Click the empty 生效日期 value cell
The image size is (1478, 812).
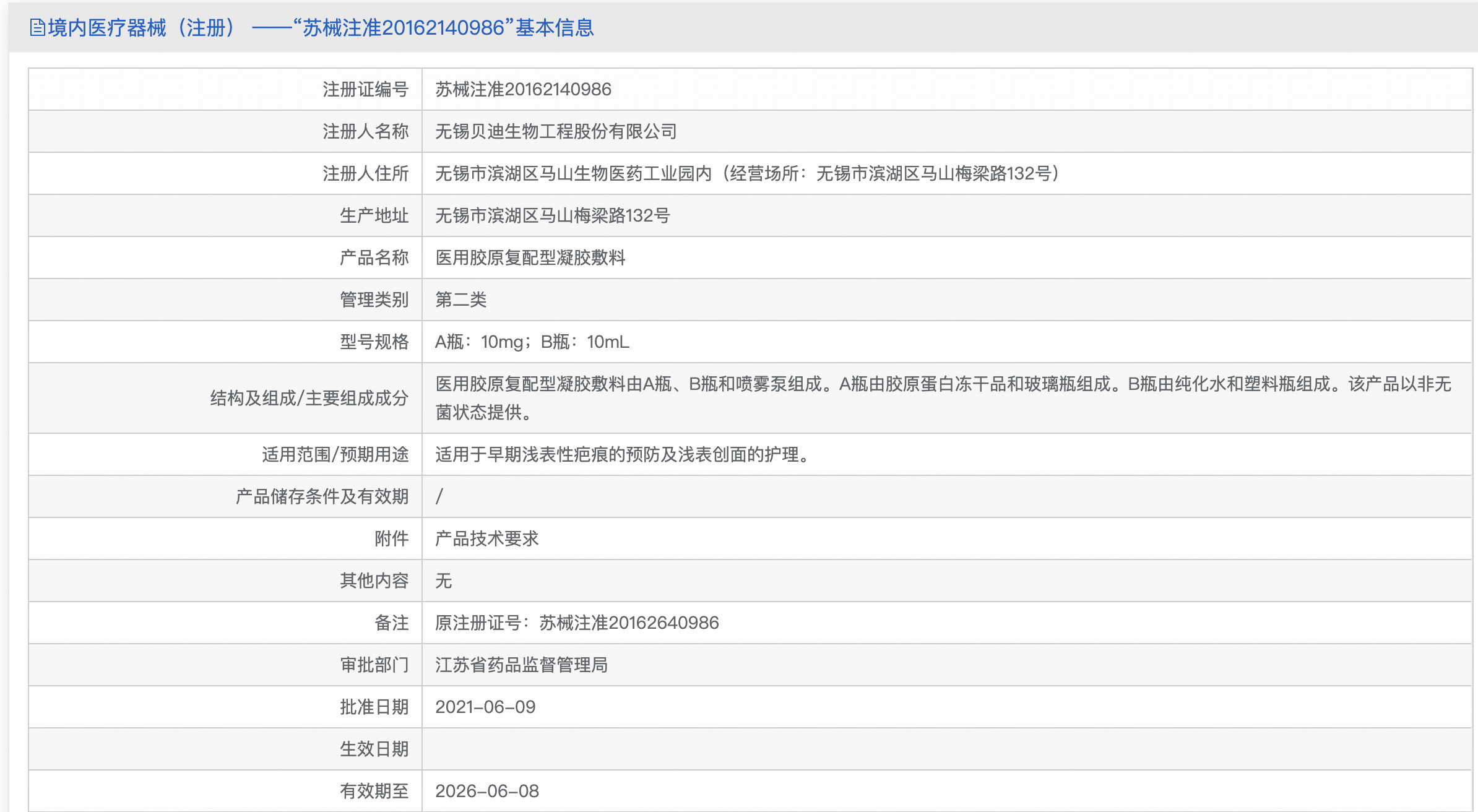coord(946,749)
